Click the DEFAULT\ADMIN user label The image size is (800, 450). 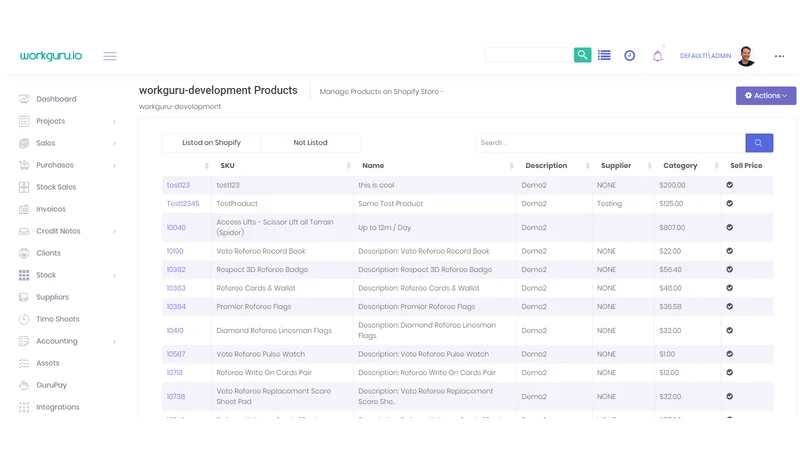(x=705, y=56)
